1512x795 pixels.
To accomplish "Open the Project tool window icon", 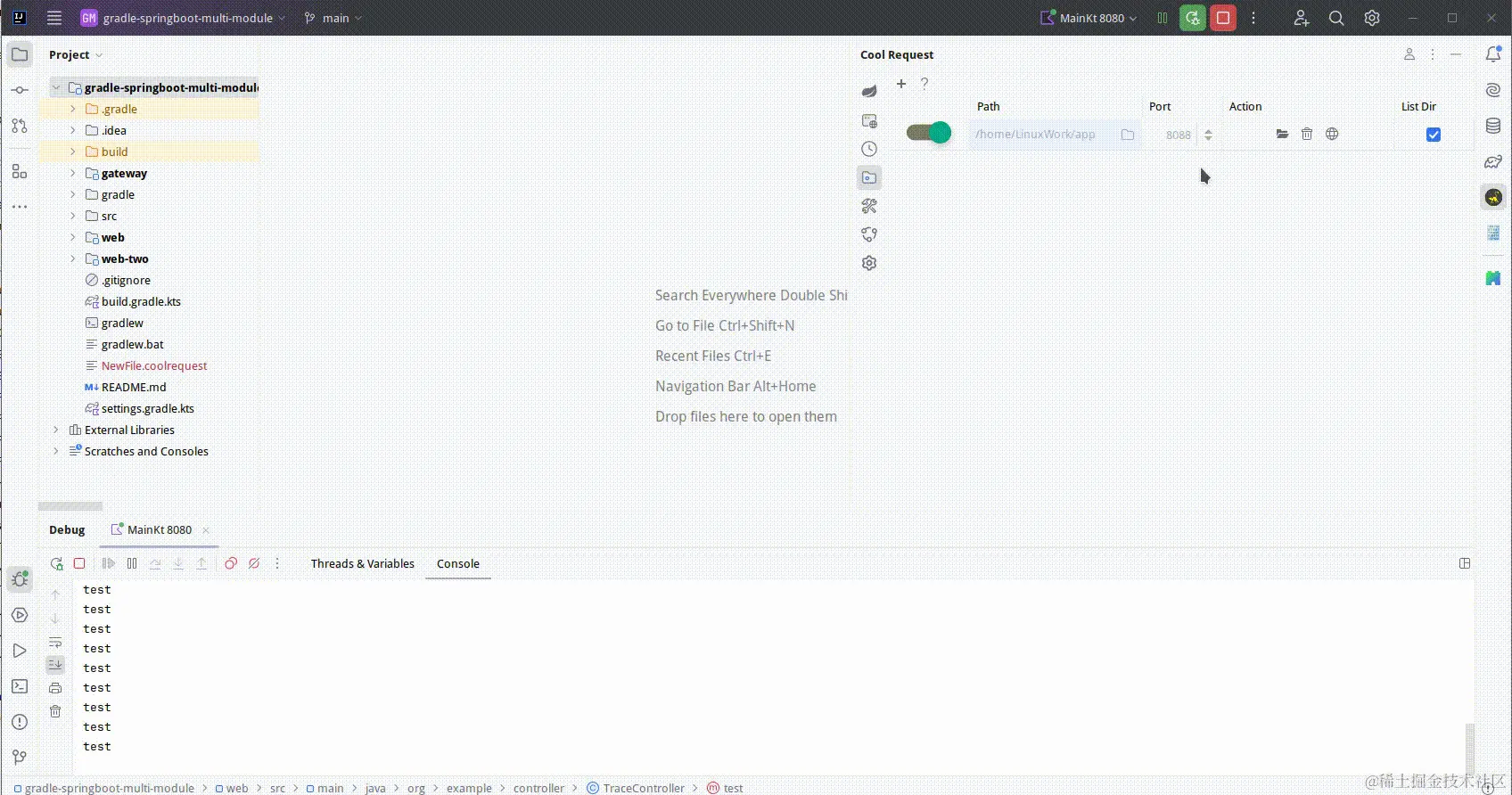I will tap(20, 54).
